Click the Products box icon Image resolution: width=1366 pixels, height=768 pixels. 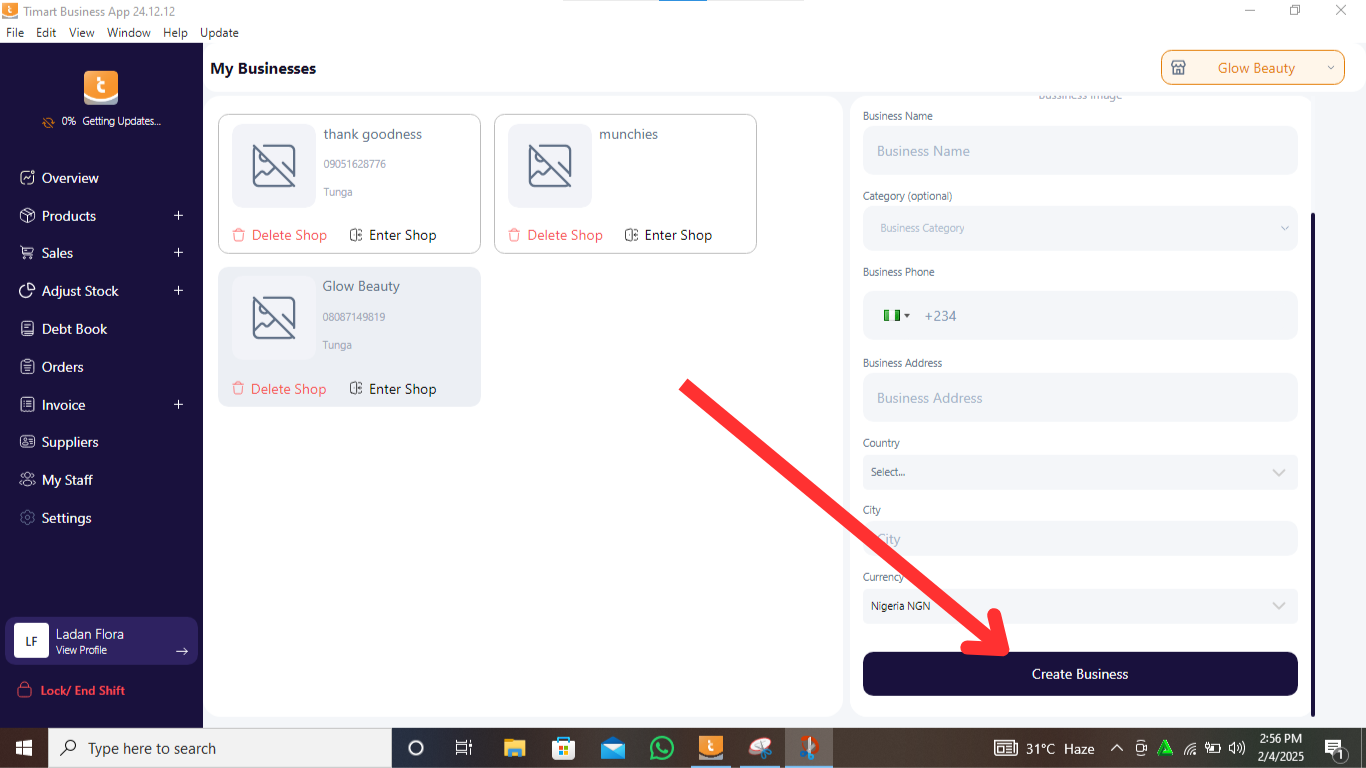28,216
